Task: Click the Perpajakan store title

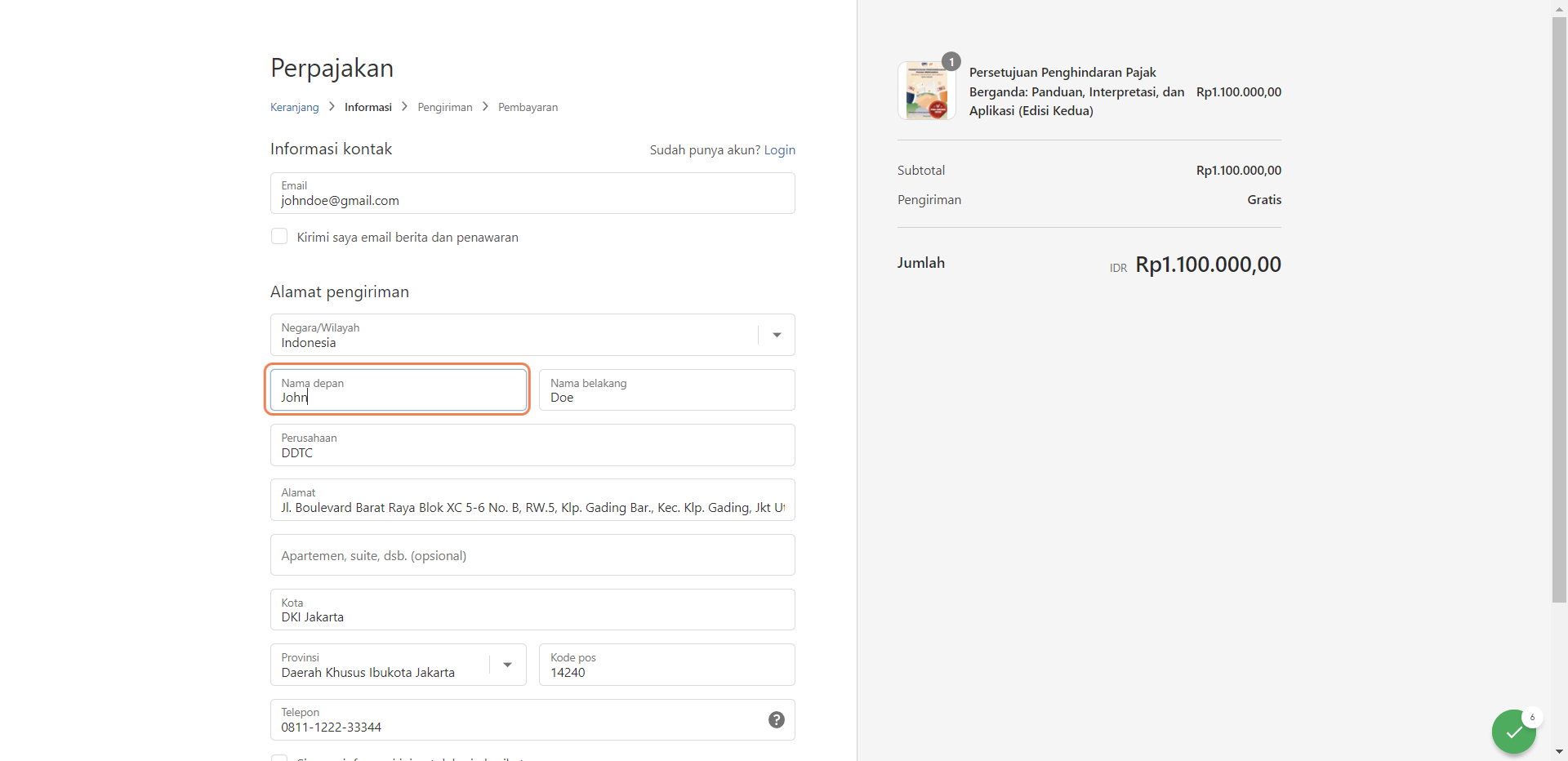Action: coord(332,68)
